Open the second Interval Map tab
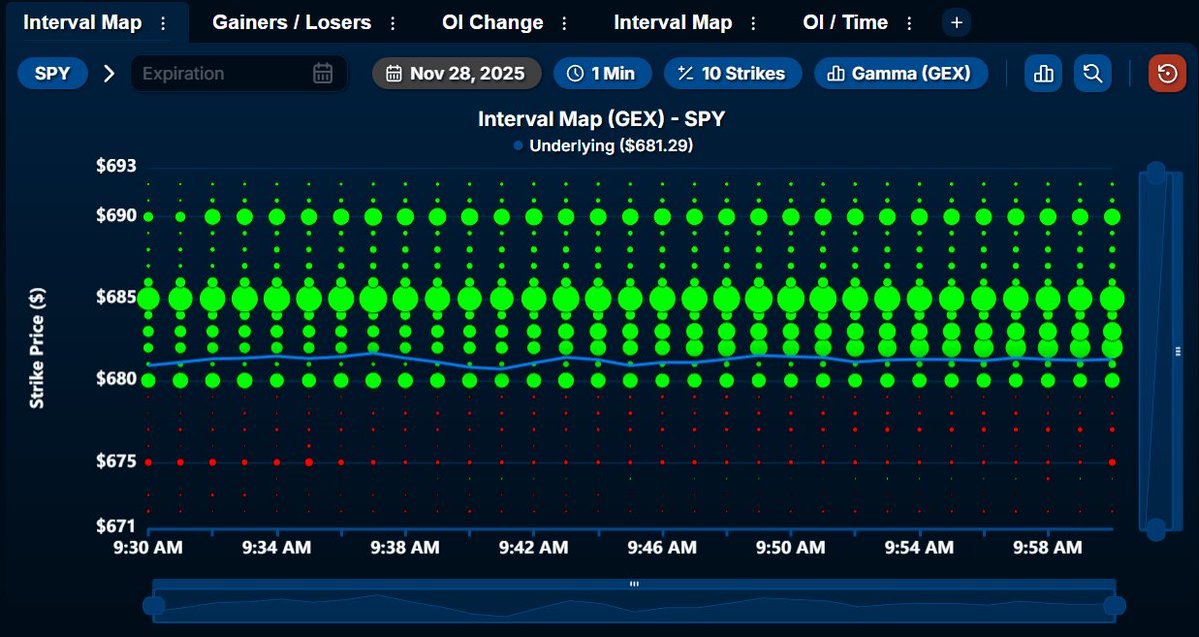The image size is (1199, 637). coord(672,21)
